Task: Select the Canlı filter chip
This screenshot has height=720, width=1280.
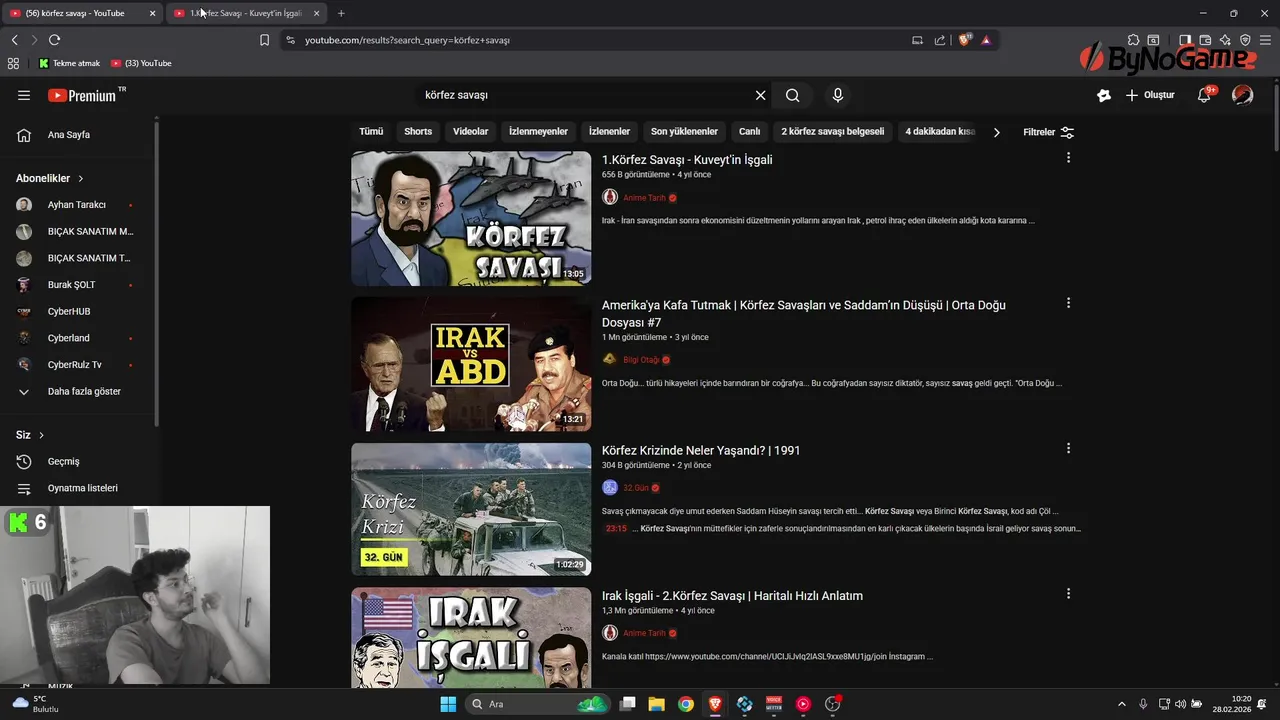Action: 749,132
